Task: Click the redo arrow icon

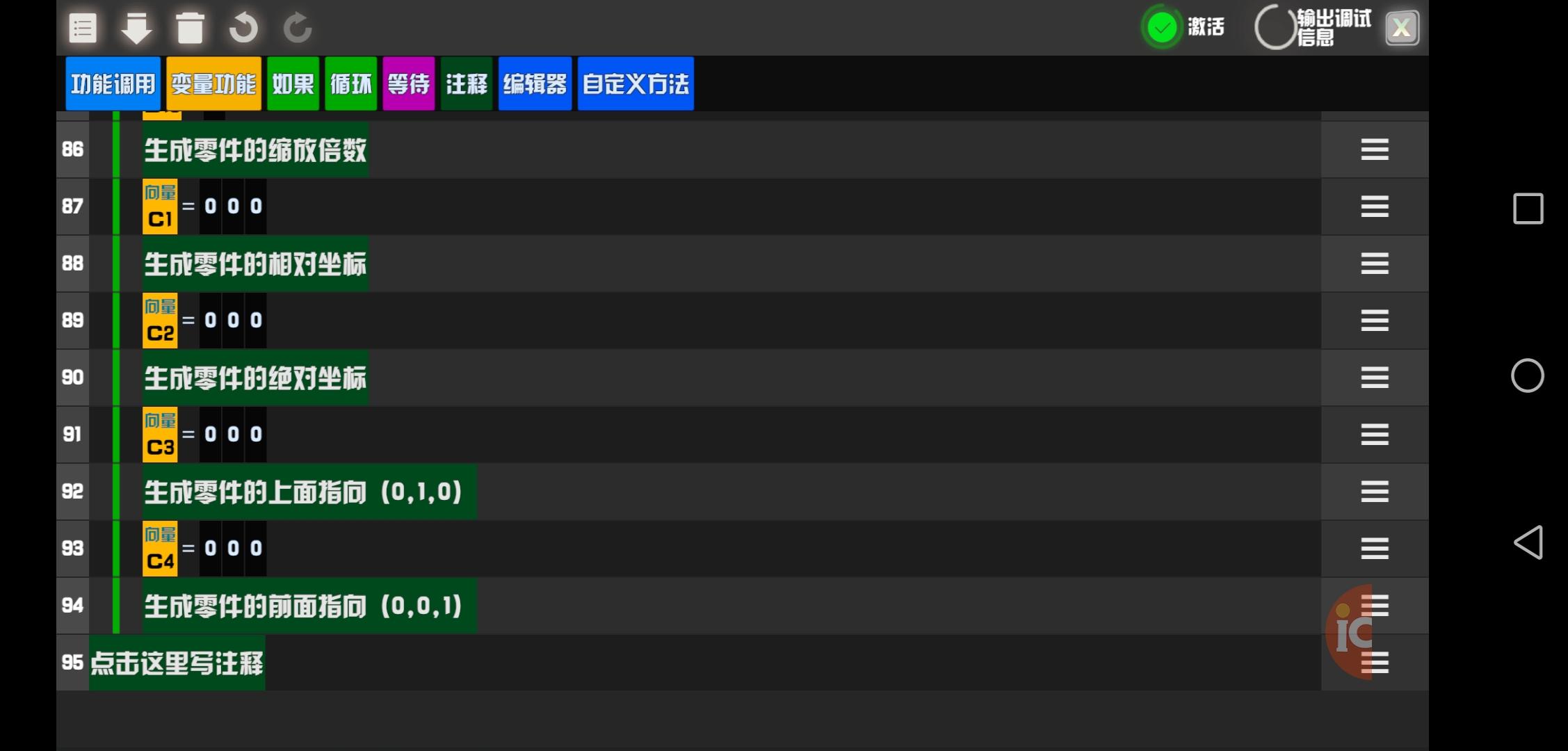Action: pos(298,29)
